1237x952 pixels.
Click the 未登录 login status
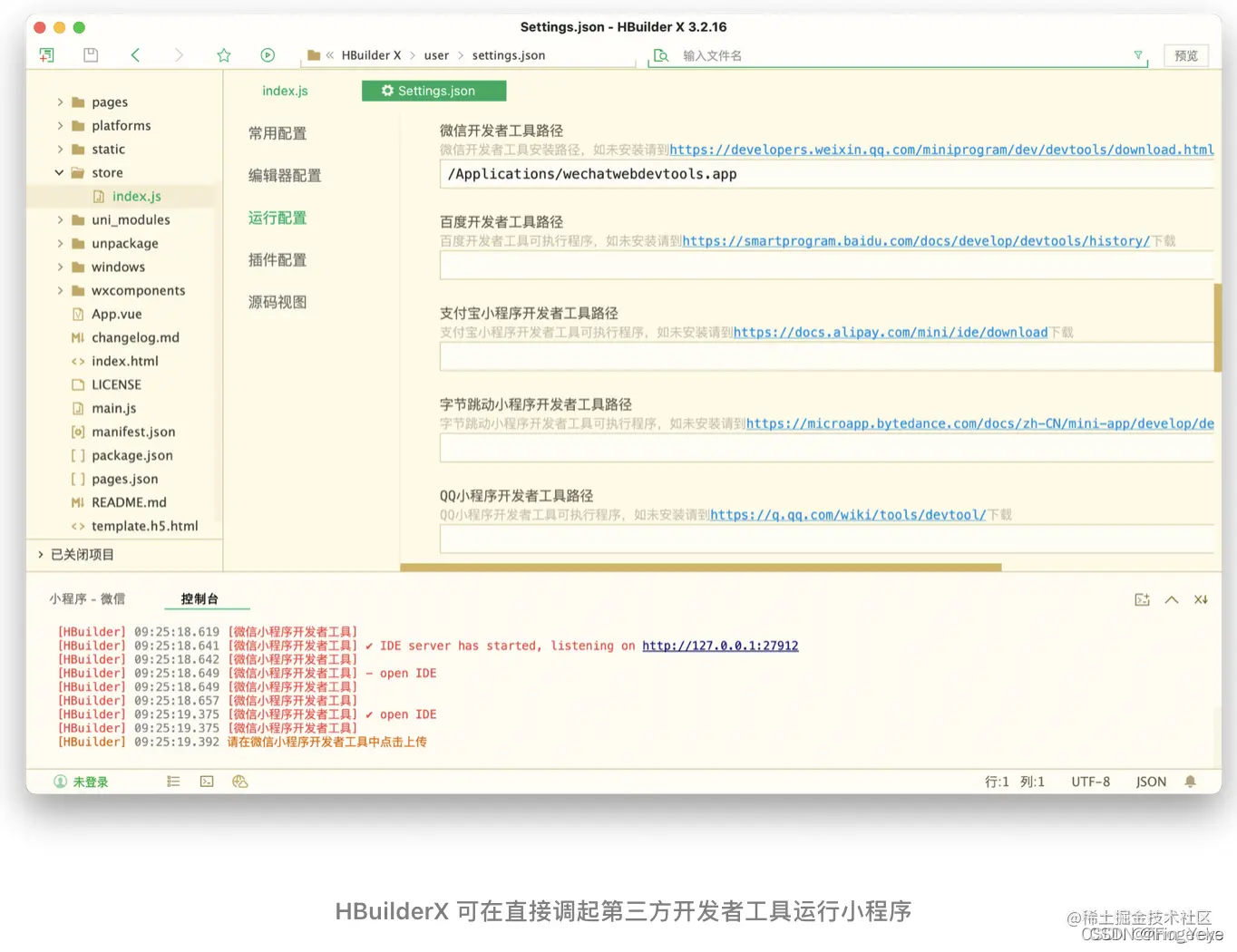point(81,782)
